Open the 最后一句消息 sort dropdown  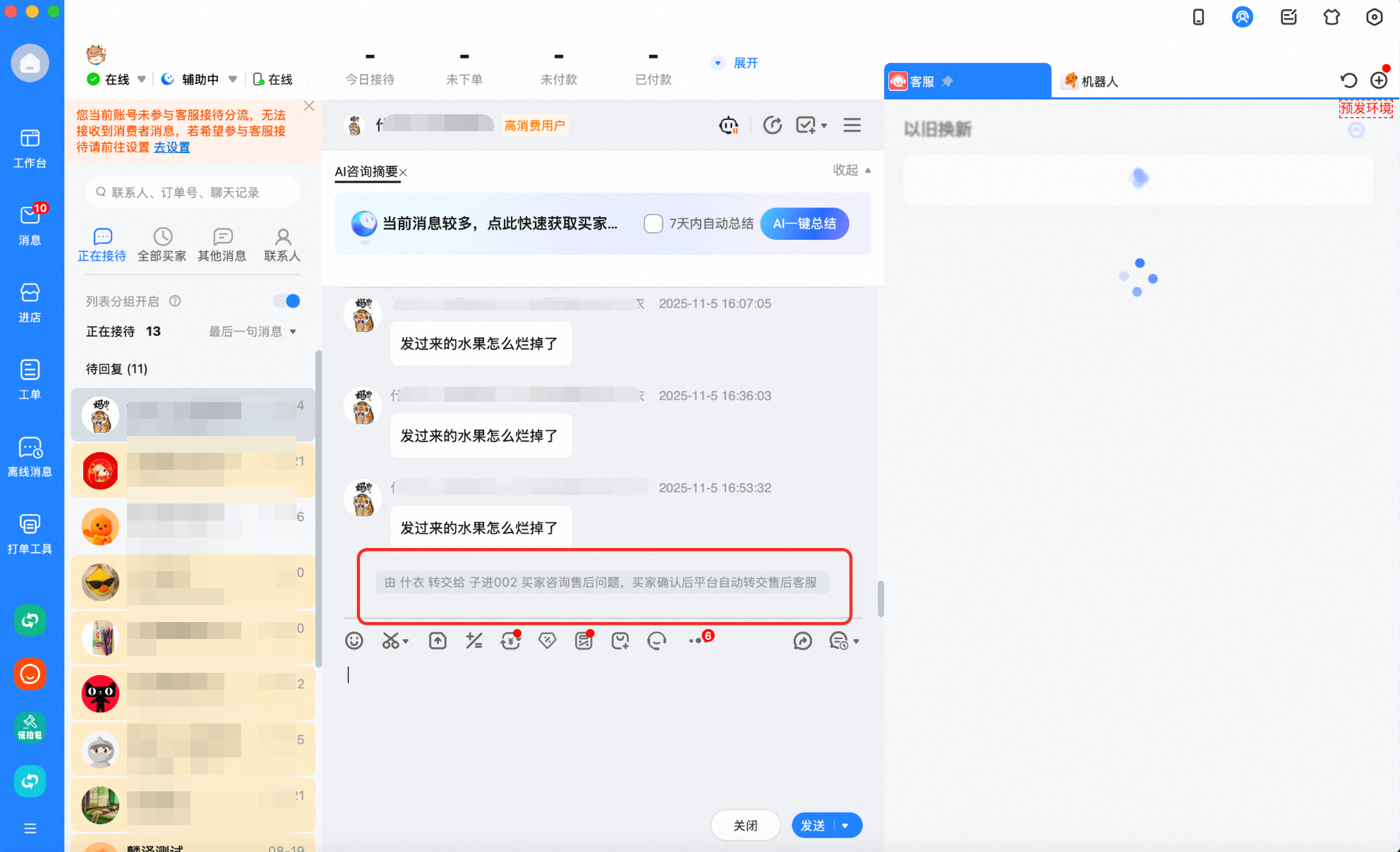253,331
